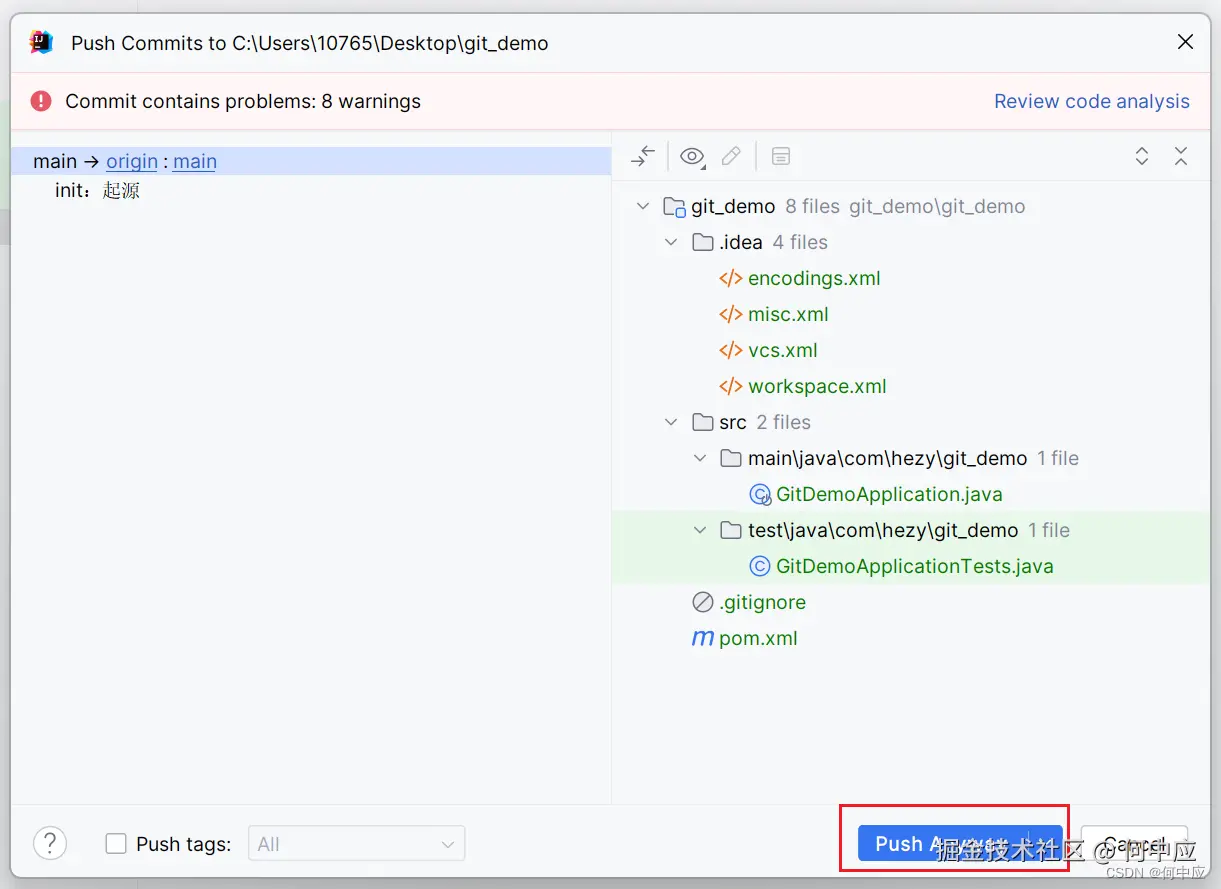Select encodings.xml in the tree
1221x889 pixels.
[814, 278]
